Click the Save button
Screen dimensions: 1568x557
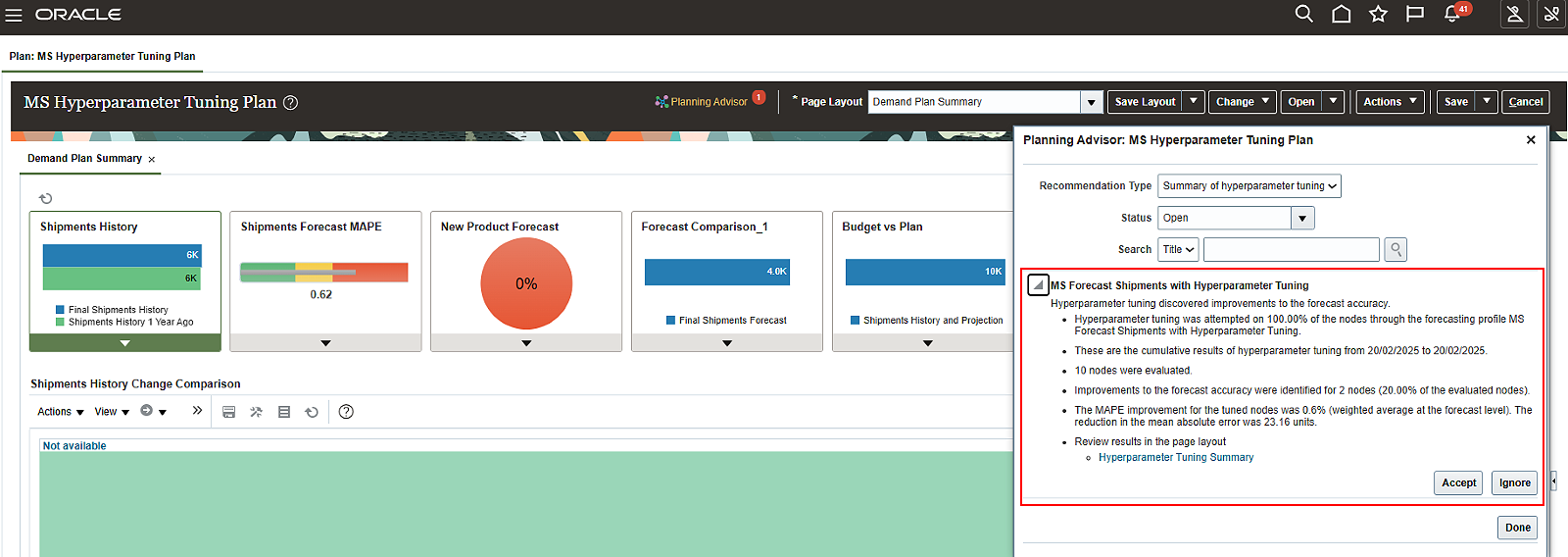[1456, 101]
